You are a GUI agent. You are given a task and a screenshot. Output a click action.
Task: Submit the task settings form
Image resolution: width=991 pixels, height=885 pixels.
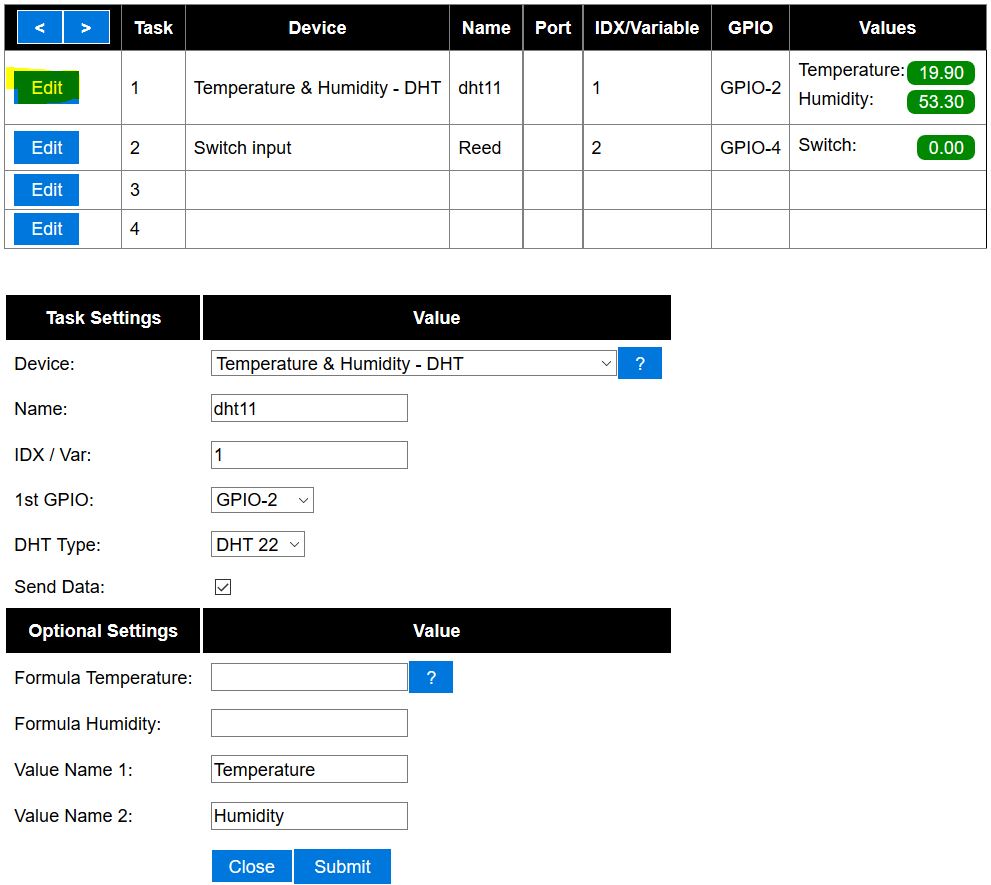pos(342,867)
